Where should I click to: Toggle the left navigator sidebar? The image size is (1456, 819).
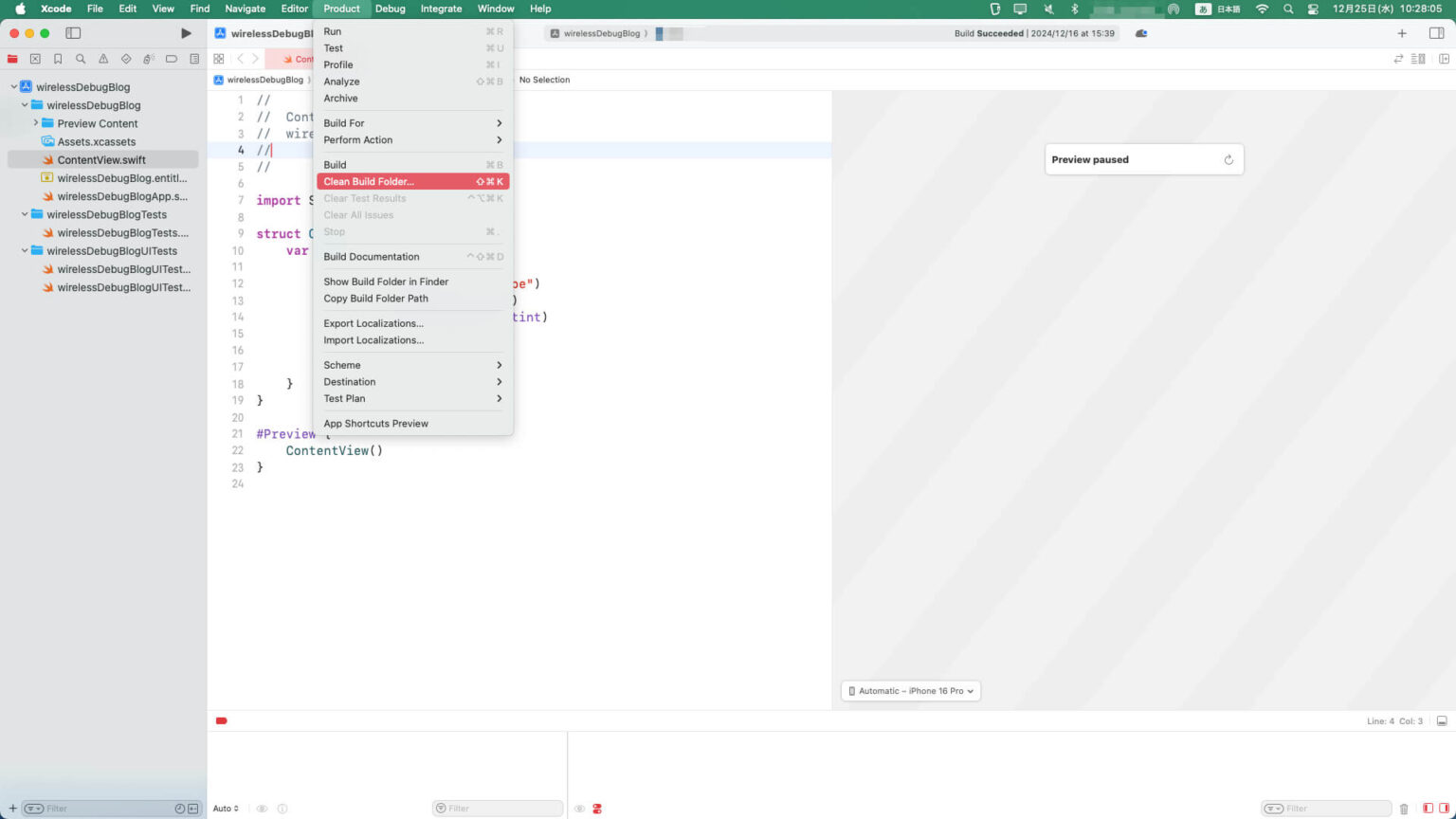pos(73,33)
